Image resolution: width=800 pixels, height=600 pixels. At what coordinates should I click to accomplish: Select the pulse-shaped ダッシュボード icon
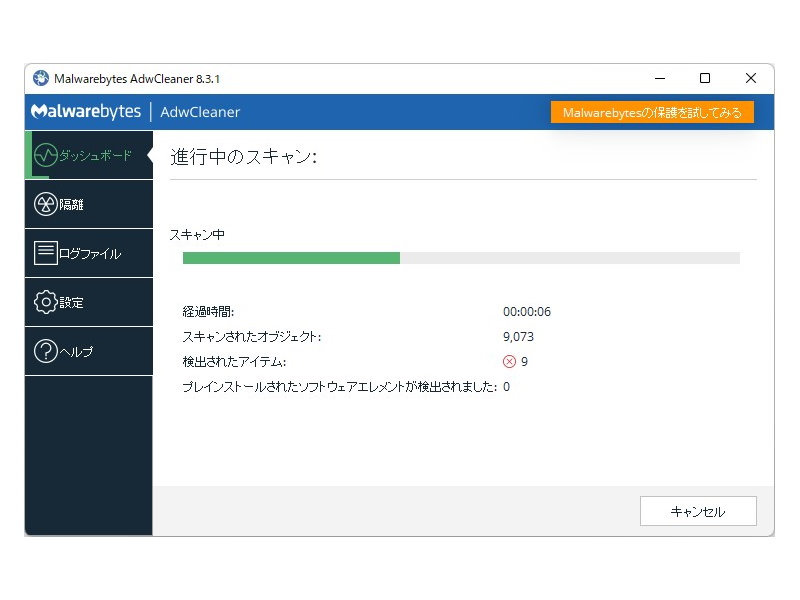coord(45,155)
